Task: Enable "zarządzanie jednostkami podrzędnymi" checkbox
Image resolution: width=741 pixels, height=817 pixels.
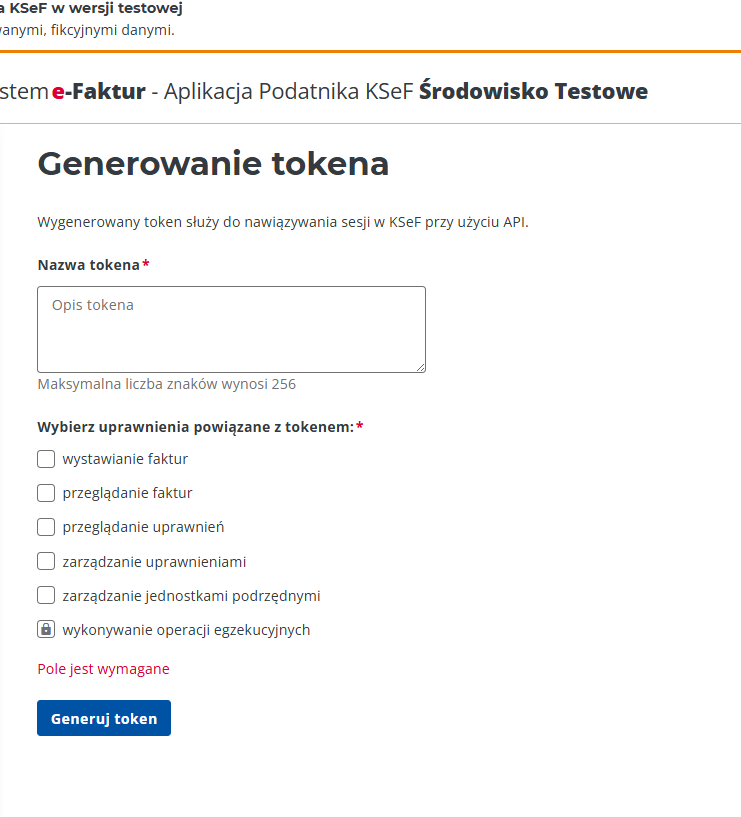Action: click(45, 595)
